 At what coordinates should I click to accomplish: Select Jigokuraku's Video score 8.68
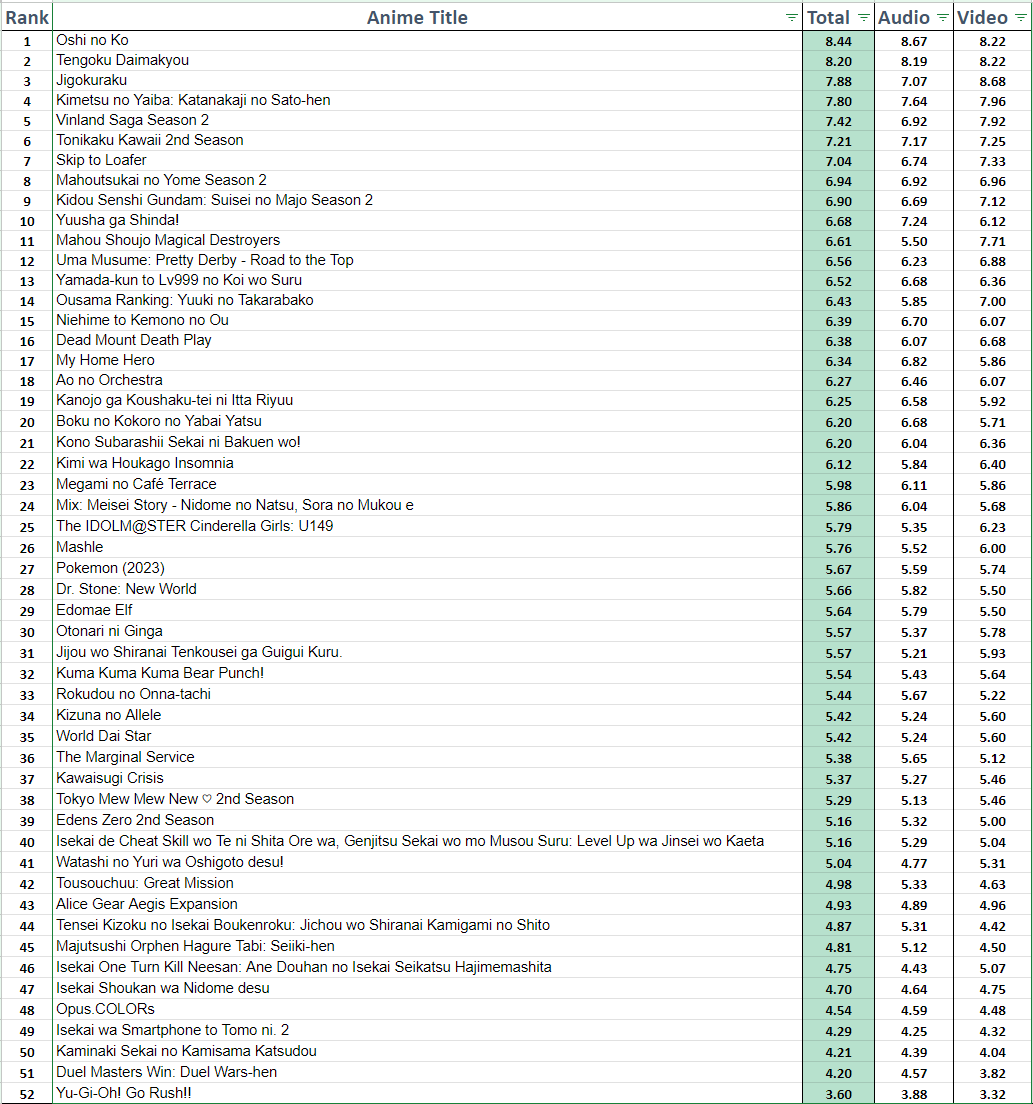point(993,81)
